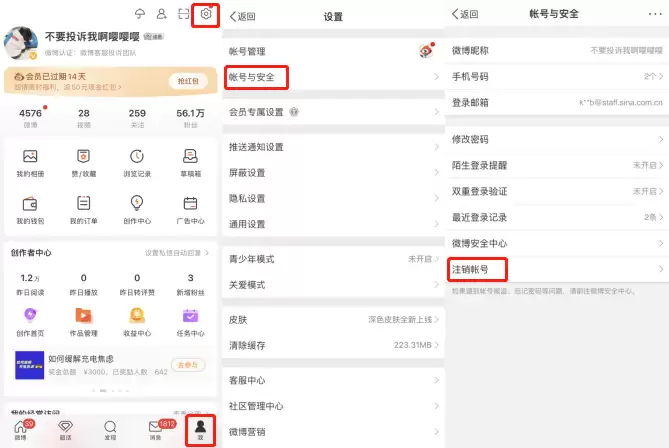Switch to the 我 profile tab
Image resolution: width=669 pixels, height=448 pixels.
(x=200, y=430)
